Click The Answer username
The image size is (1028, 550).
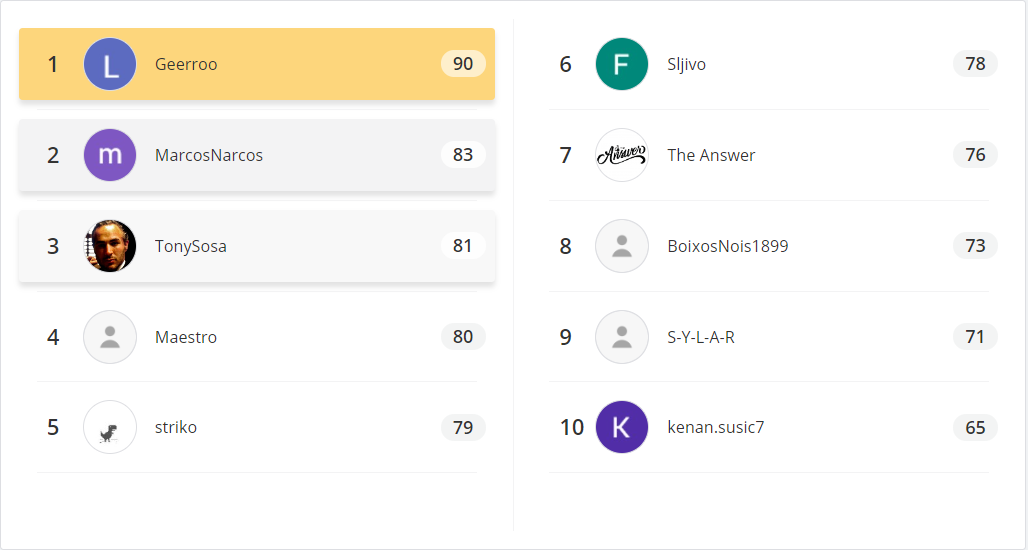click(x=711, y=155)
